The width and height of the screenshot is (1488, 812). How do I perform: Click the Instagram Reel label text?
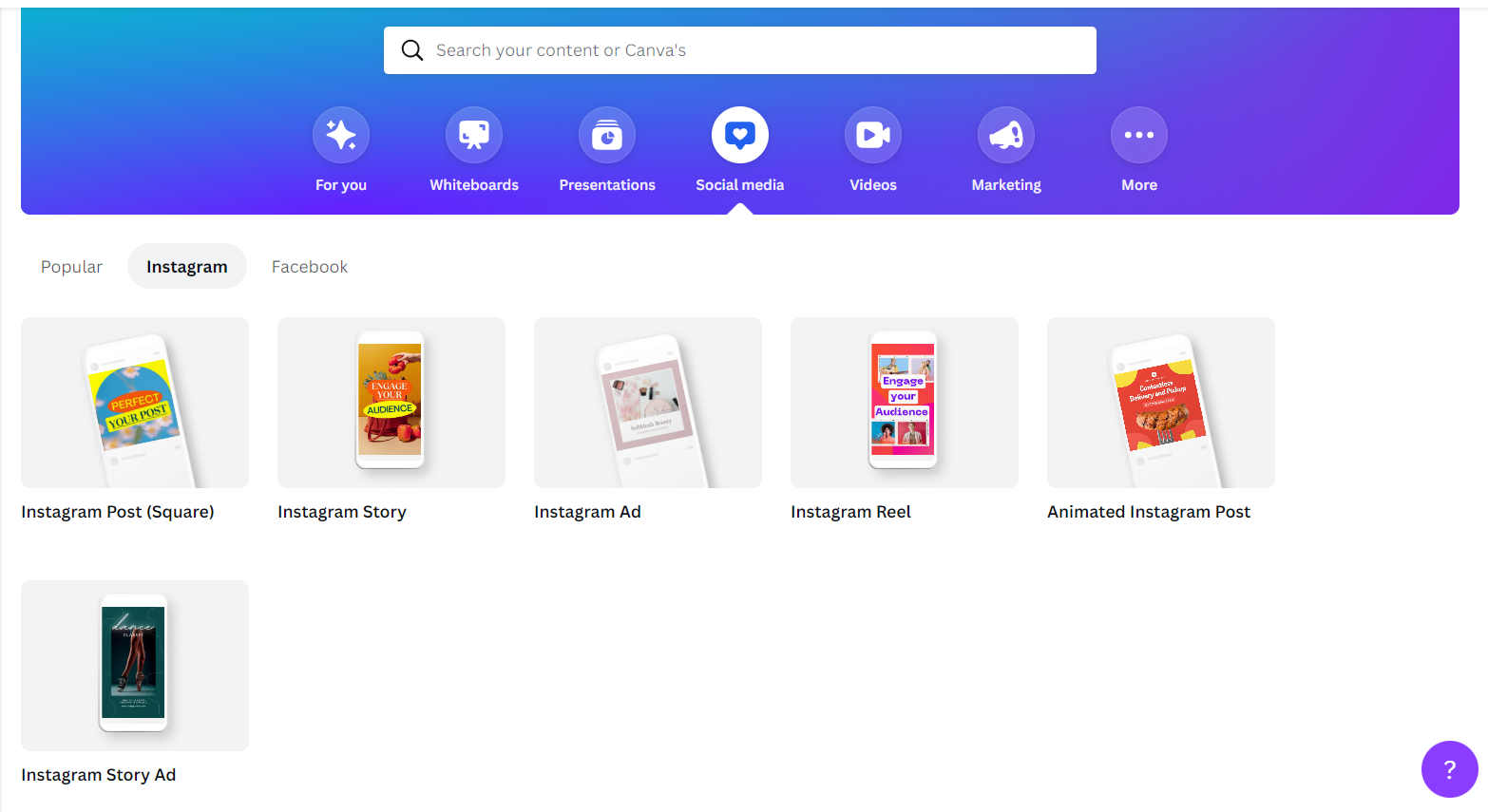(850, 512)
